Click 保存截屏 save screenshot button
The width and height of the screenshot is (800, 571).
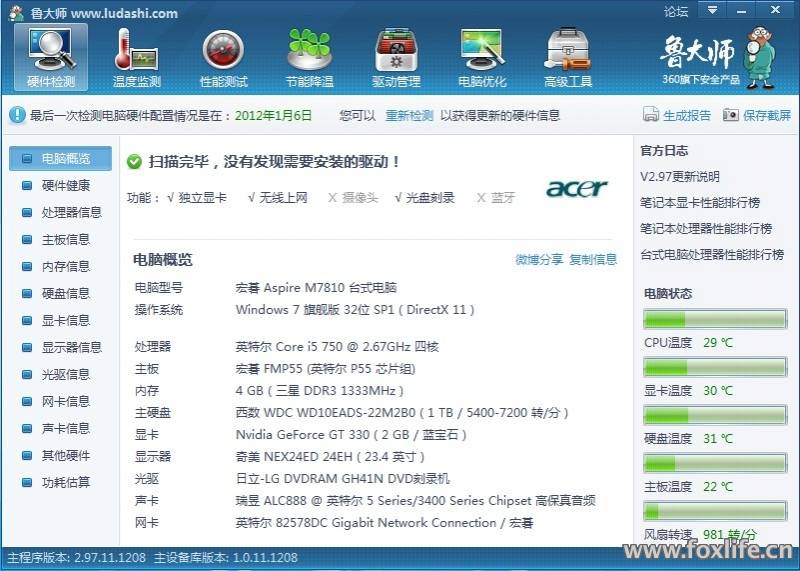757,116
